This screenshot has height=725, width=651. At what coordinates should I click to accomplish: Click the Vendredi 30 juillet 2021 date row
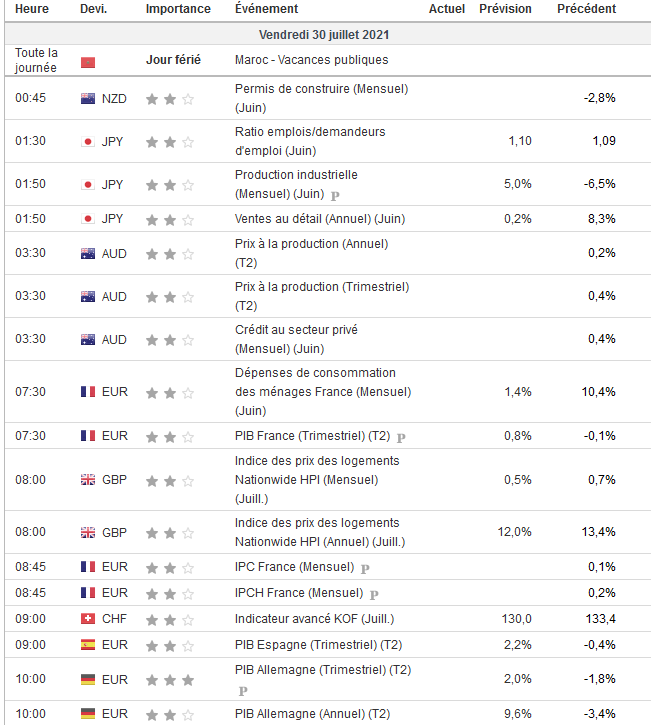(325, 34)
